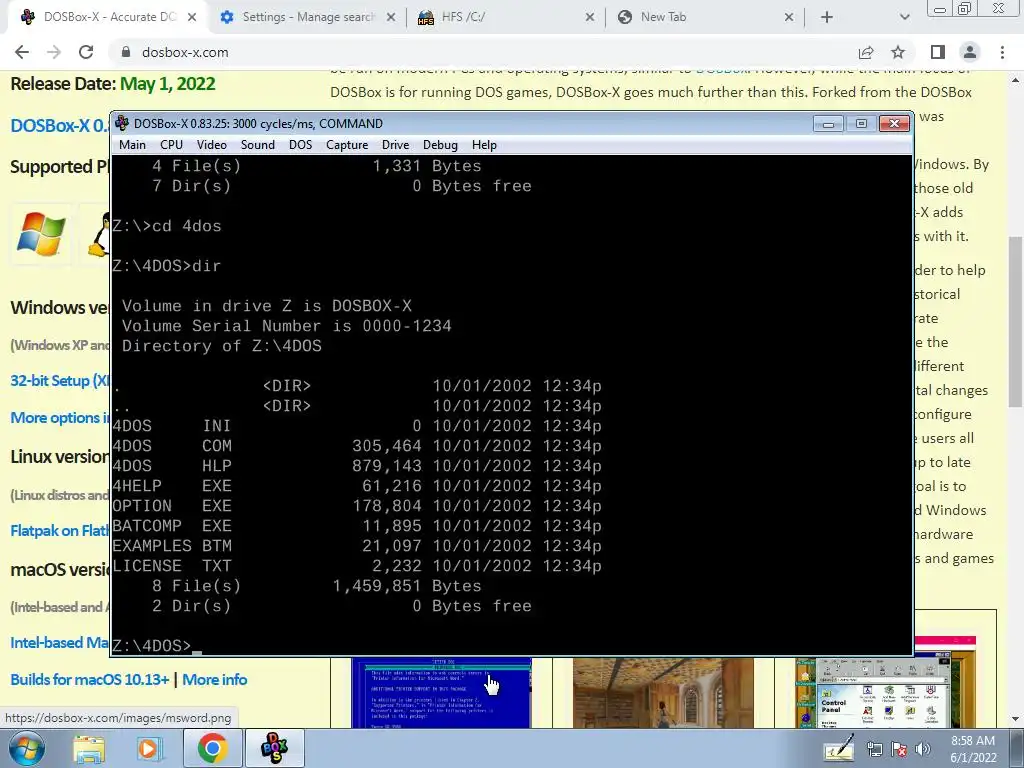Screen dimensions: 1024x768
Task: Open the Flatpak on Flathub link
Action: tap(59, 530)
